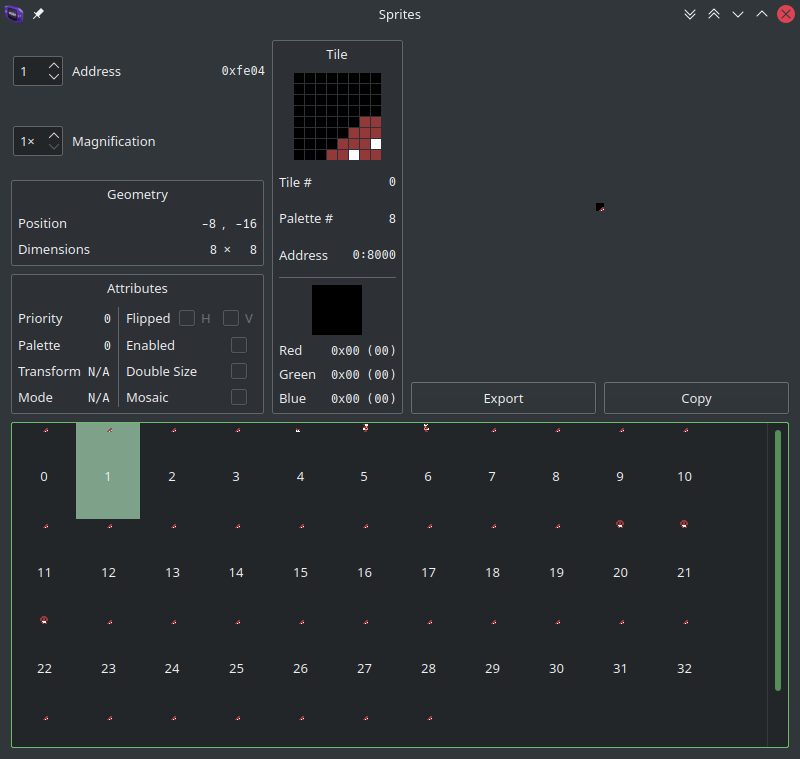The image size is (800, 759).
Task: Toggle the Mosaic checkbox
Action: [x=237, y=396]
